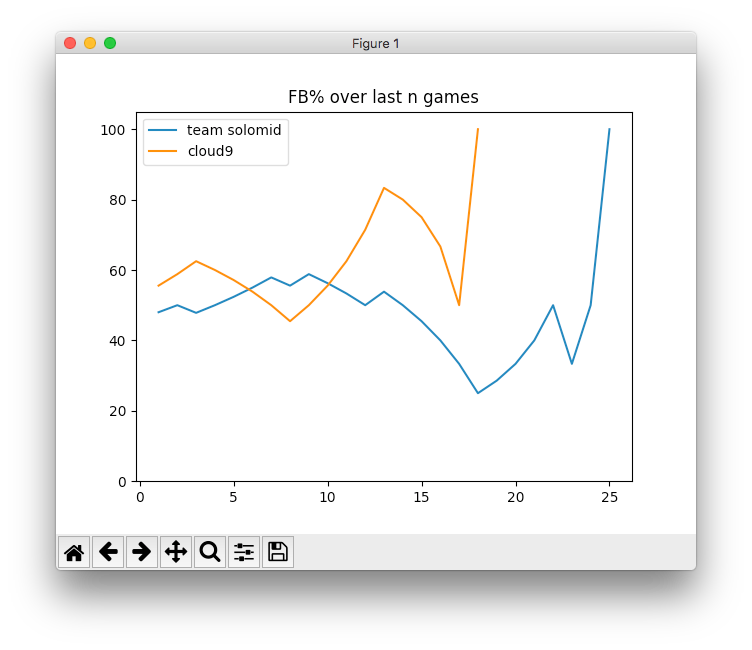
Task: Go back to the previous view
Action: pos(108,552)
